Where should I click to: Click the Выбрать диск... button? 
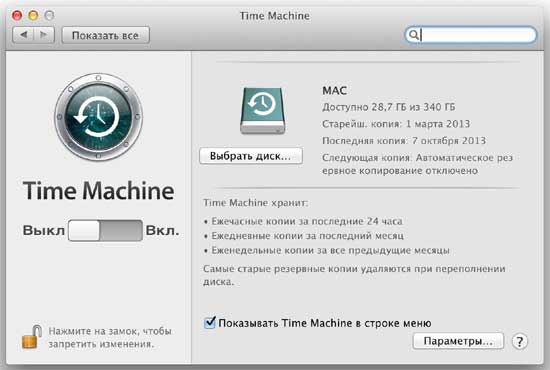click(251, 156)
